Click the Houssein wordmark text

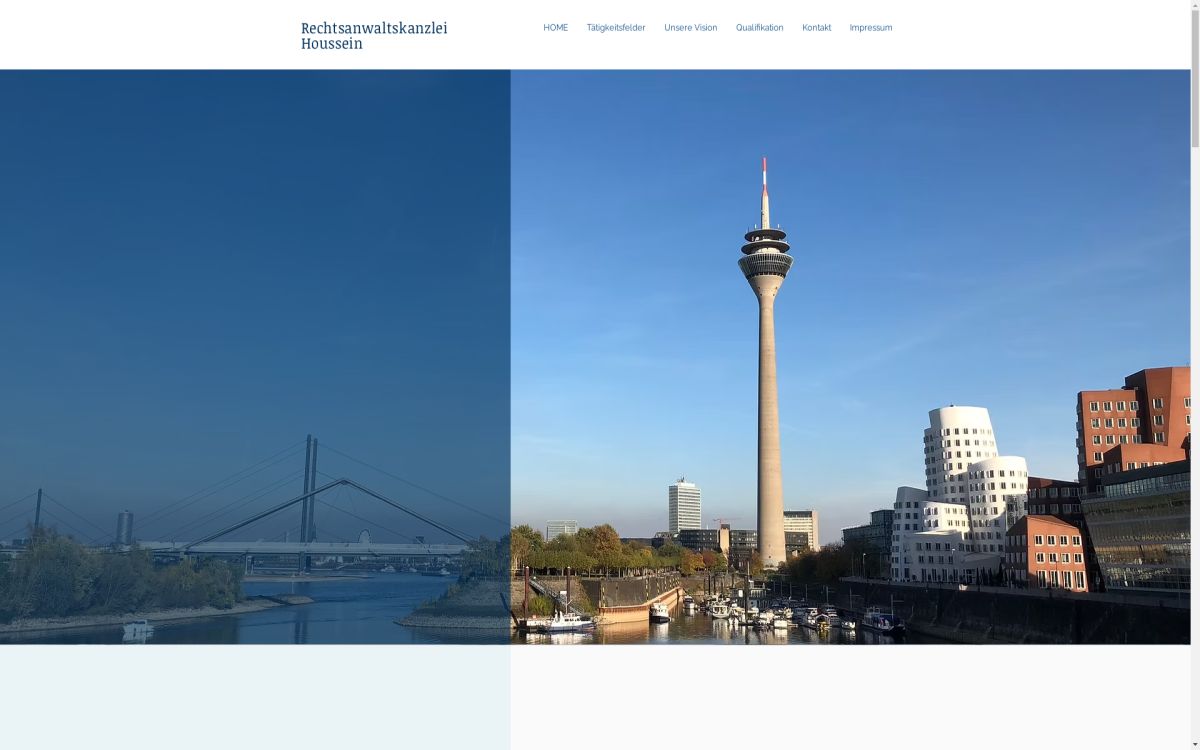pyautogui.click(x=331, y=43)
